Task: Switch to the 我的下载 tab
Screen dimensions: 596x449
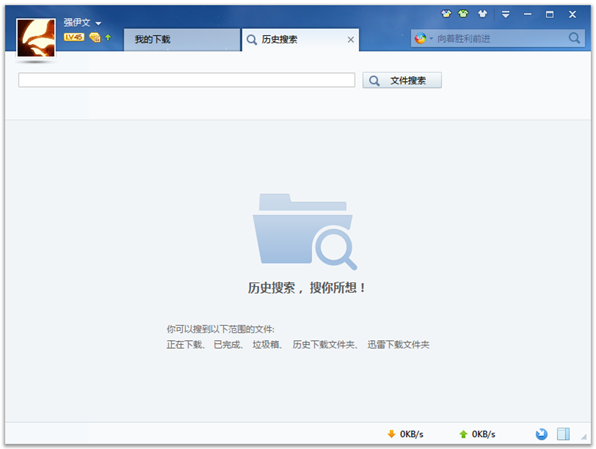Action: click(x=182, y=40)
